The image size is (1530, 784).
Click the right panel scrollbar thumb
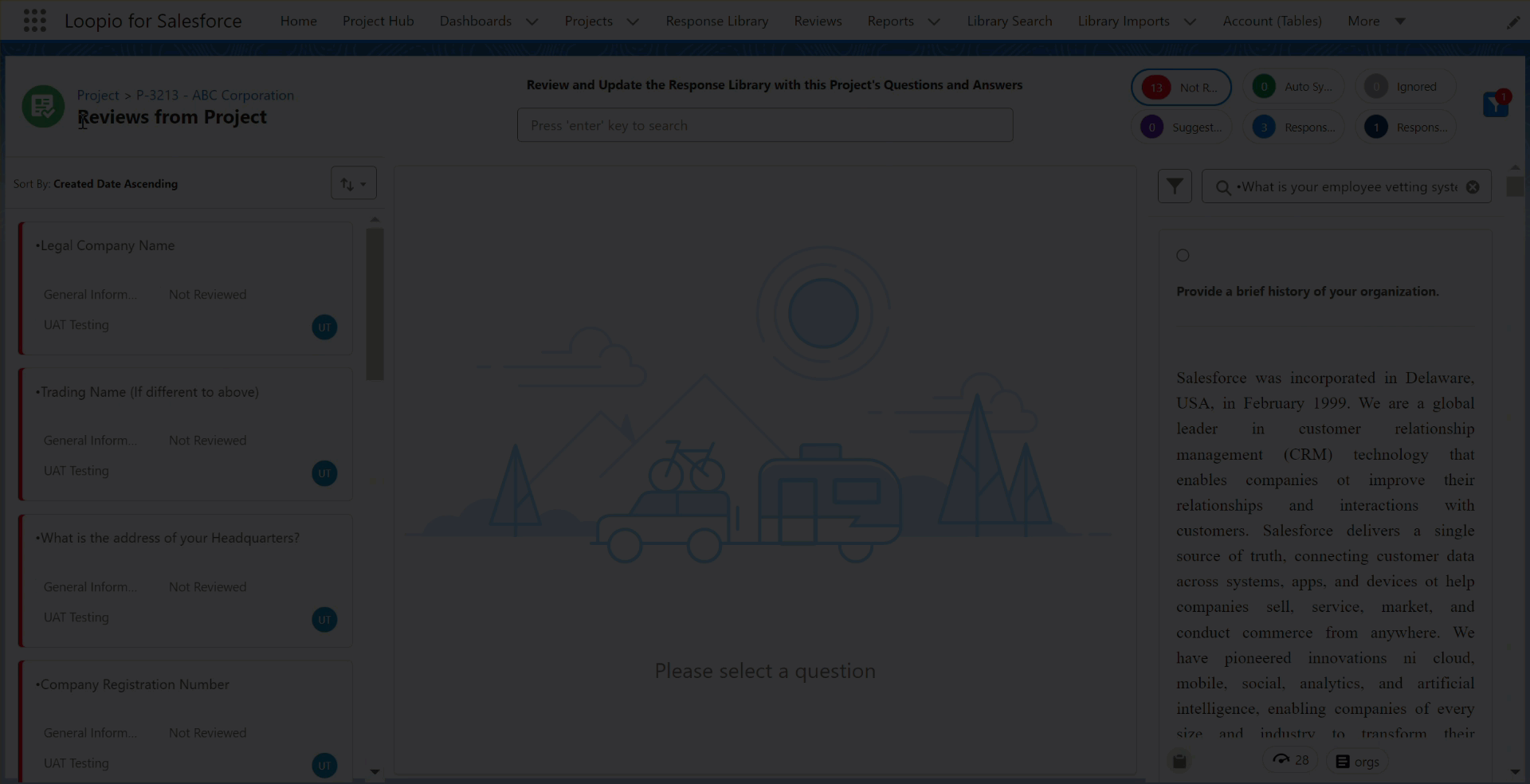coord(1515,186)
